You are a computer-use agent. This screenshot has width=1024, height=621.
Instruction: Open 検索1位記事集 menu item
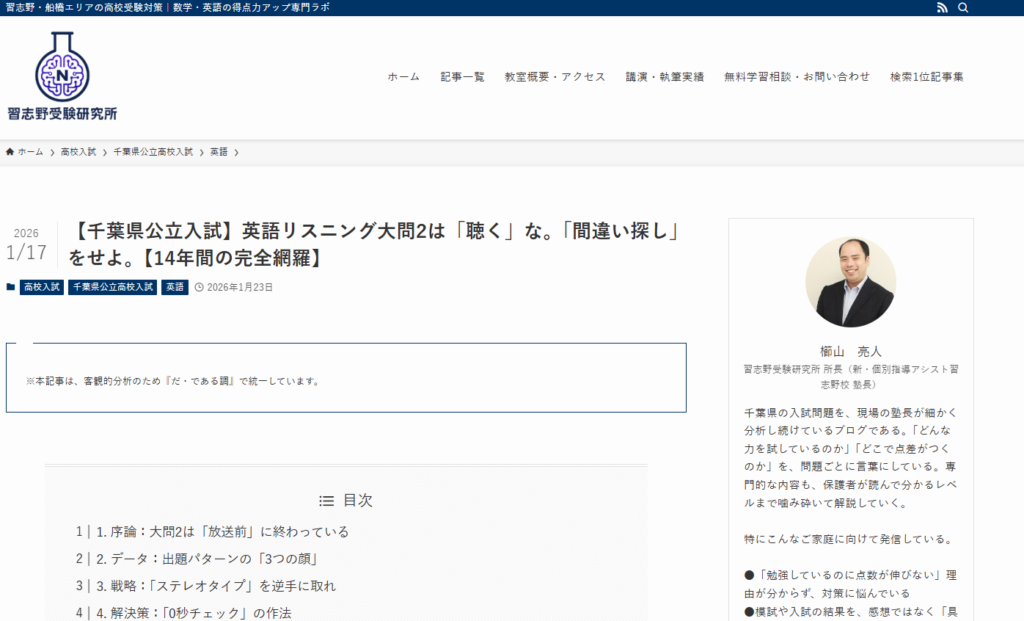coord(927,77)
